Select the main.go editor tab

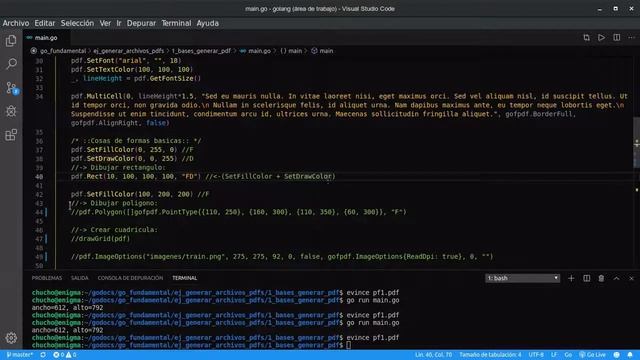tap(46, 38)
